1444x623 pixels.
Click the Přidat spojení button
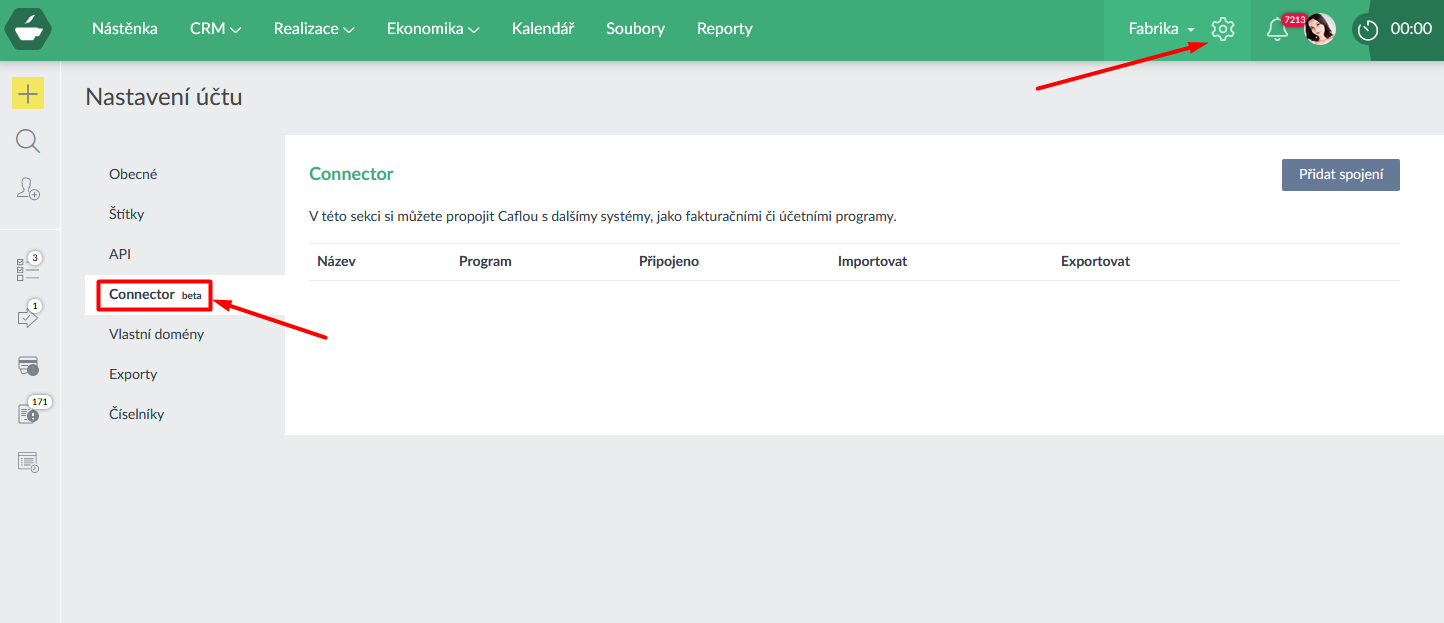coord(1340,174)
